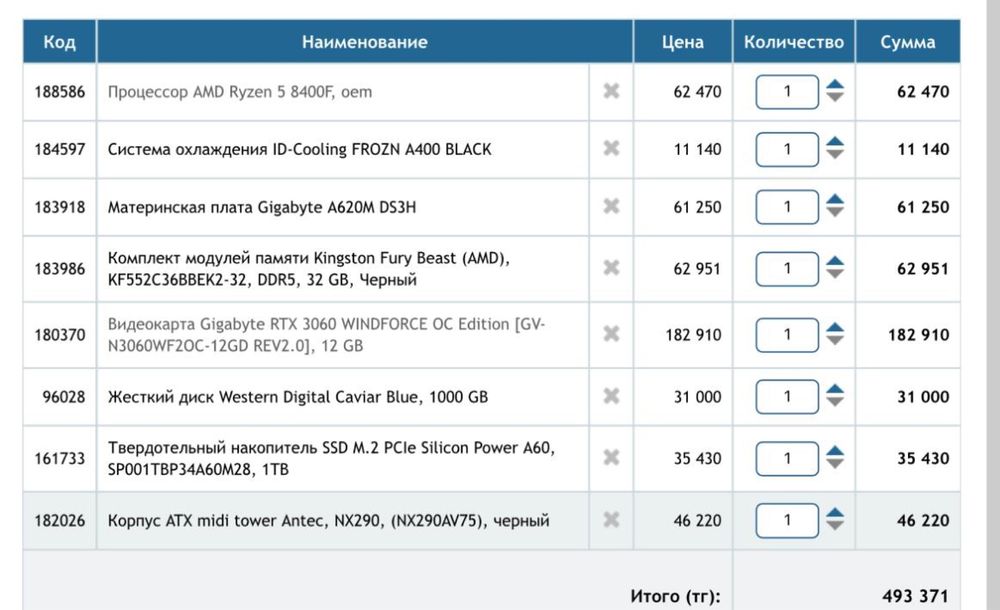Increase quantity of Silicon Power A60 SSD
The height and width of the screenshot is (610, 1000).
tap(835, 451)
